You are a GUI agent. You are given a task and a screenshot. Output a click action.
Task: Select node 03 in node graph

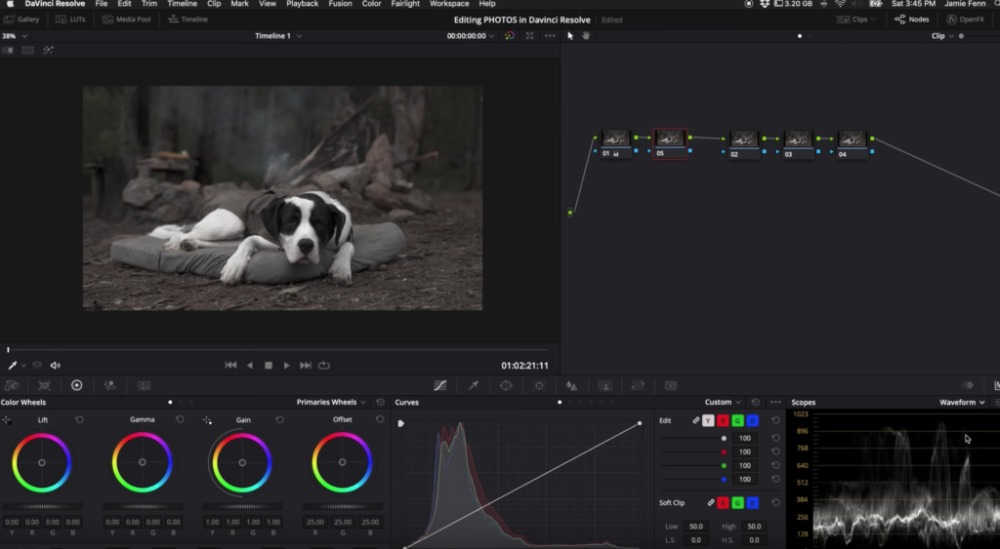(x=798, y=144)
